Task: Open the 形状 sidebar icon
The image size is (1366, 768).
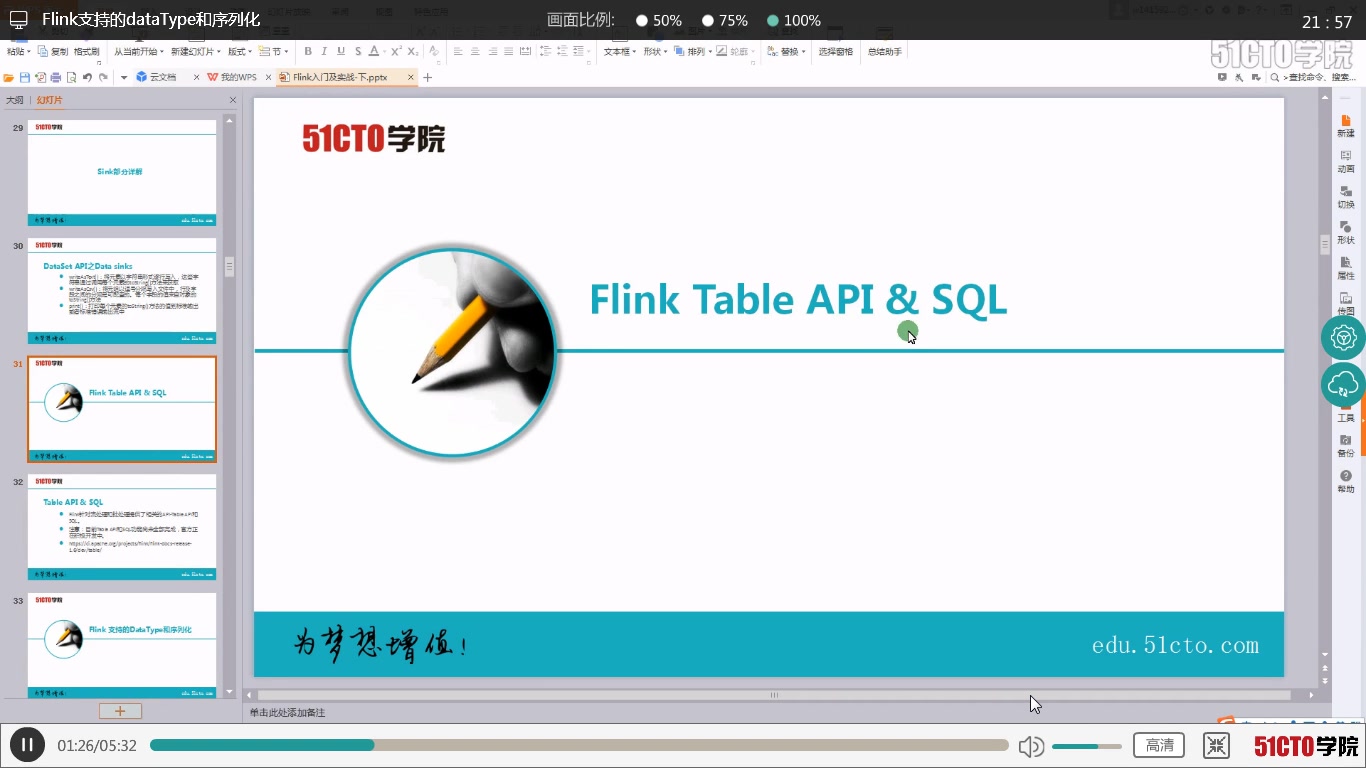Action: click(1346, 233)
